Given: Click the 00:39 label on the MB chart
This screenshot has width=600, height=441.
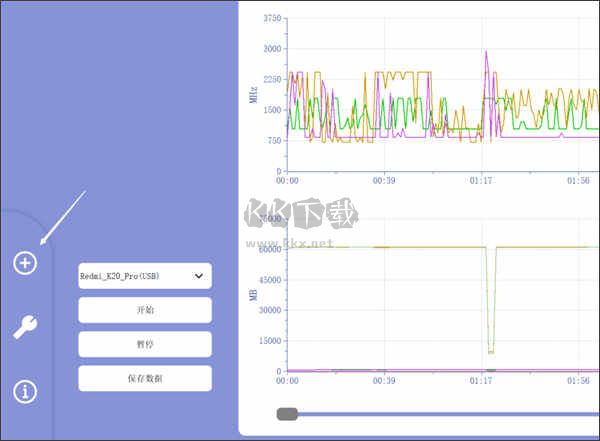Looking at the screenshot, I should pyautogui.click(x=384, y=381).
